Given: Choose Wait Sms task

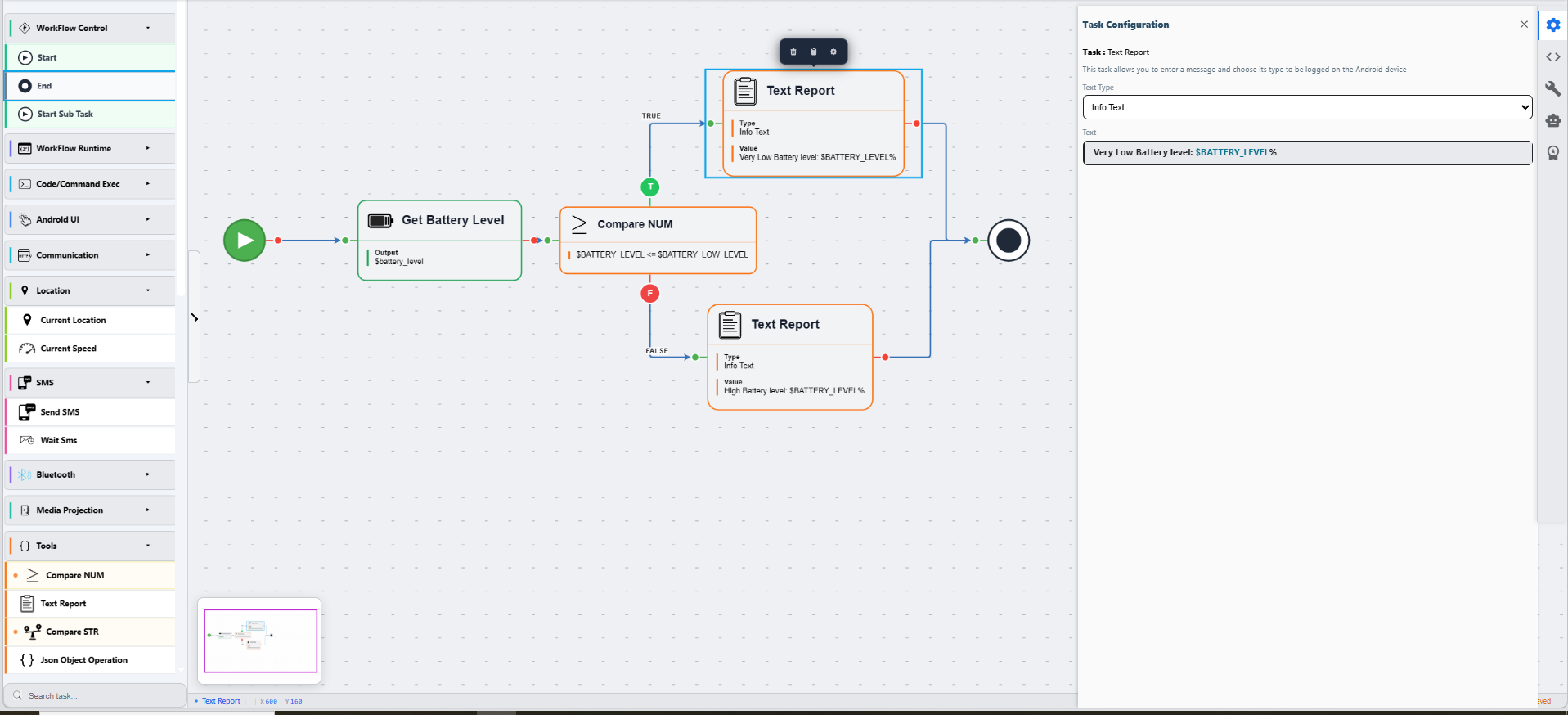Looking at the screenshot, I should (90, 440).
